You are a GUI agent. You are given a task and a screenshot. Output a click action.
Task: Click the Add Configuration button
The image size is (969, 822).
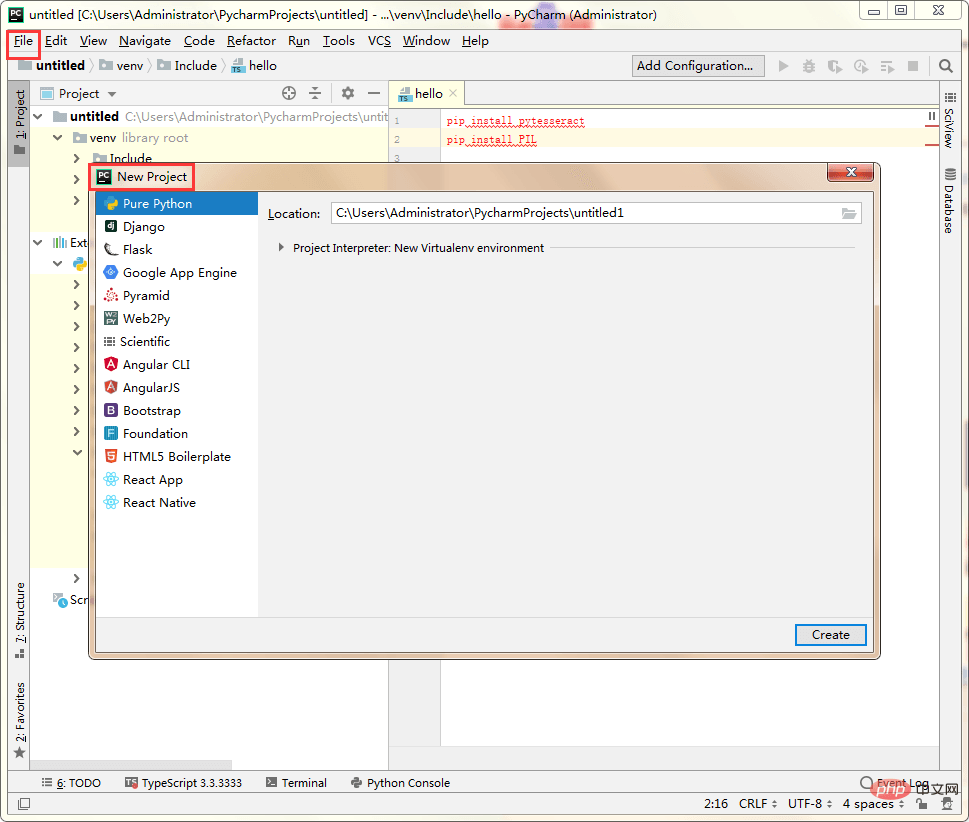point(698,66)
